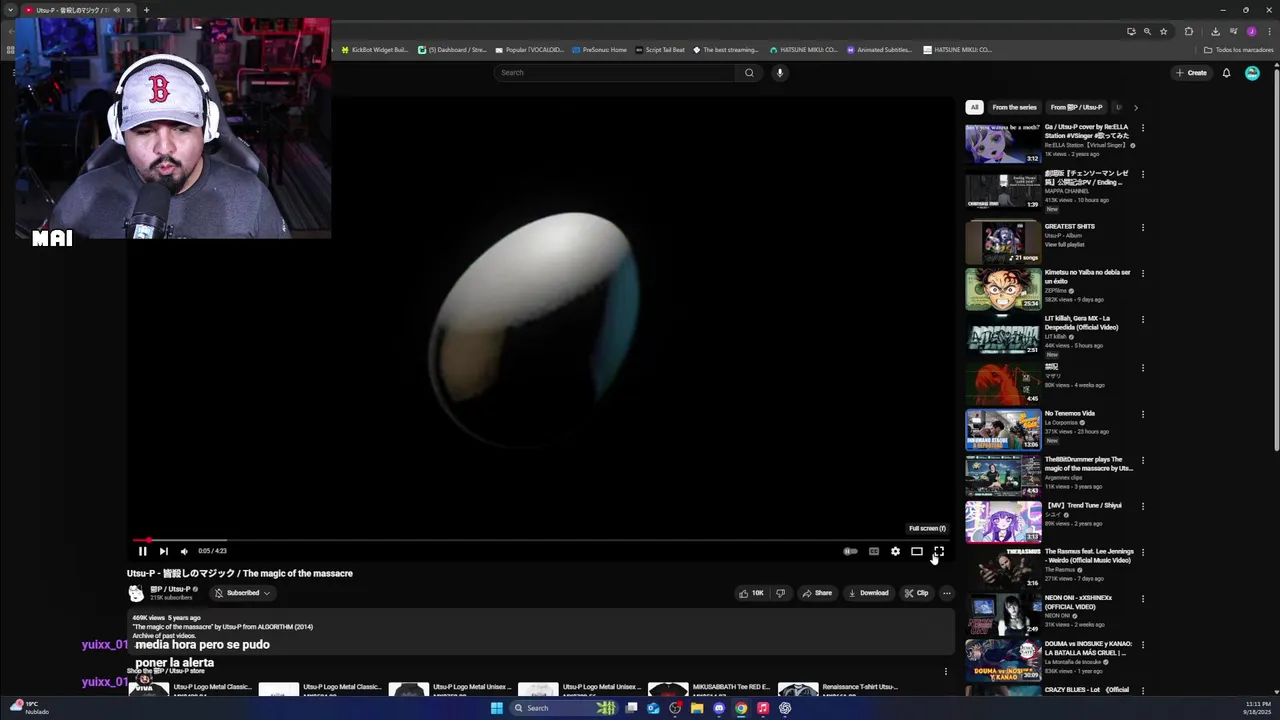Open Chrome extensions puzzle icon

tap(1189, 31)
